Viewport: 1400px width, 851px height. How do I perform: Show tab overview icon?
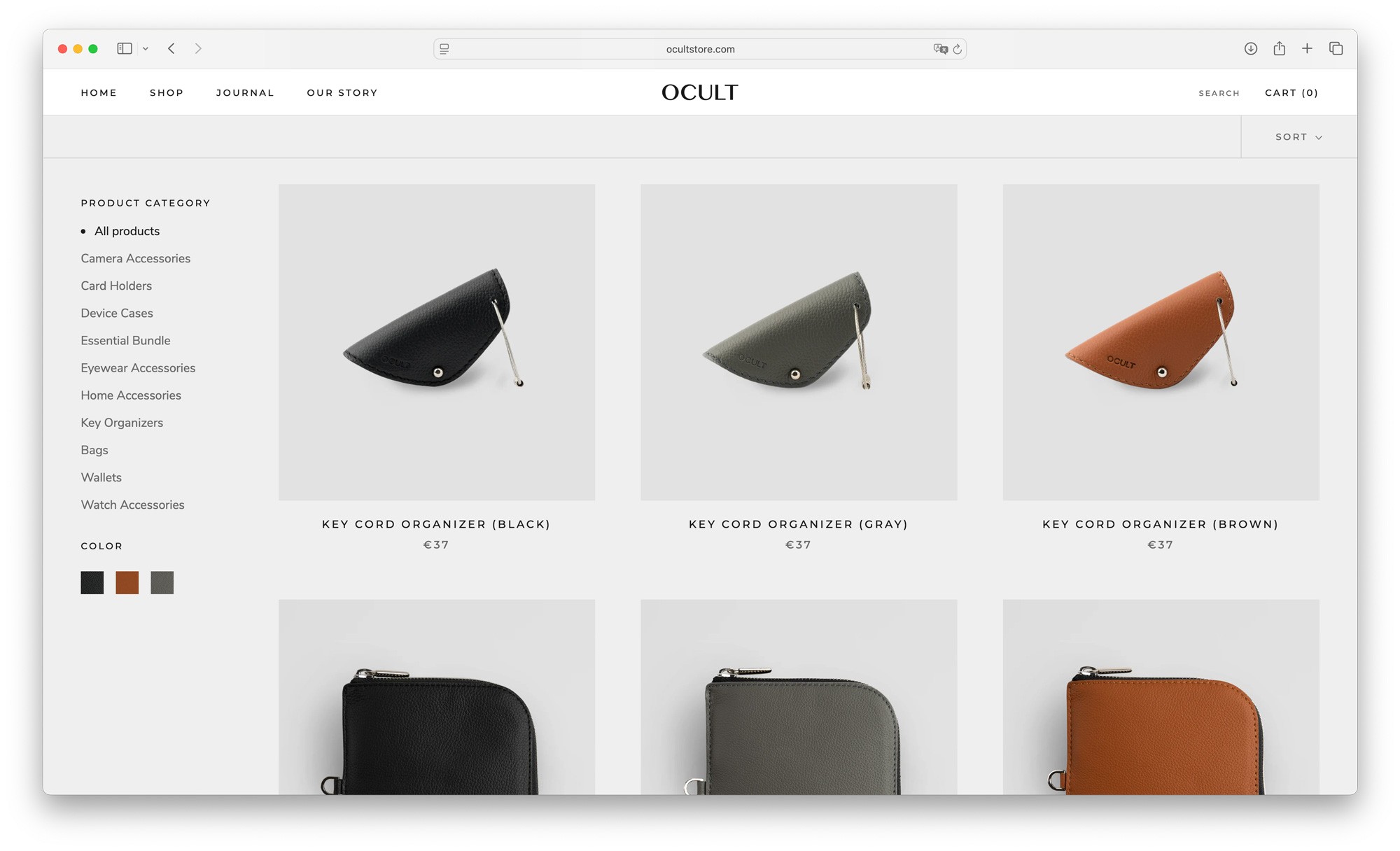click(x=1336, y=48)
